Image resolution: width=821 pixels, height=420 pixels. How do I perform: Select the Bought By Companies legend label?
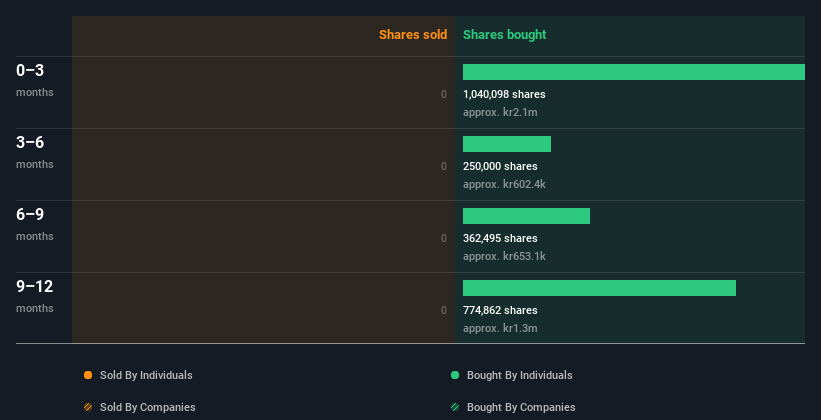click(x=521, y=407)
